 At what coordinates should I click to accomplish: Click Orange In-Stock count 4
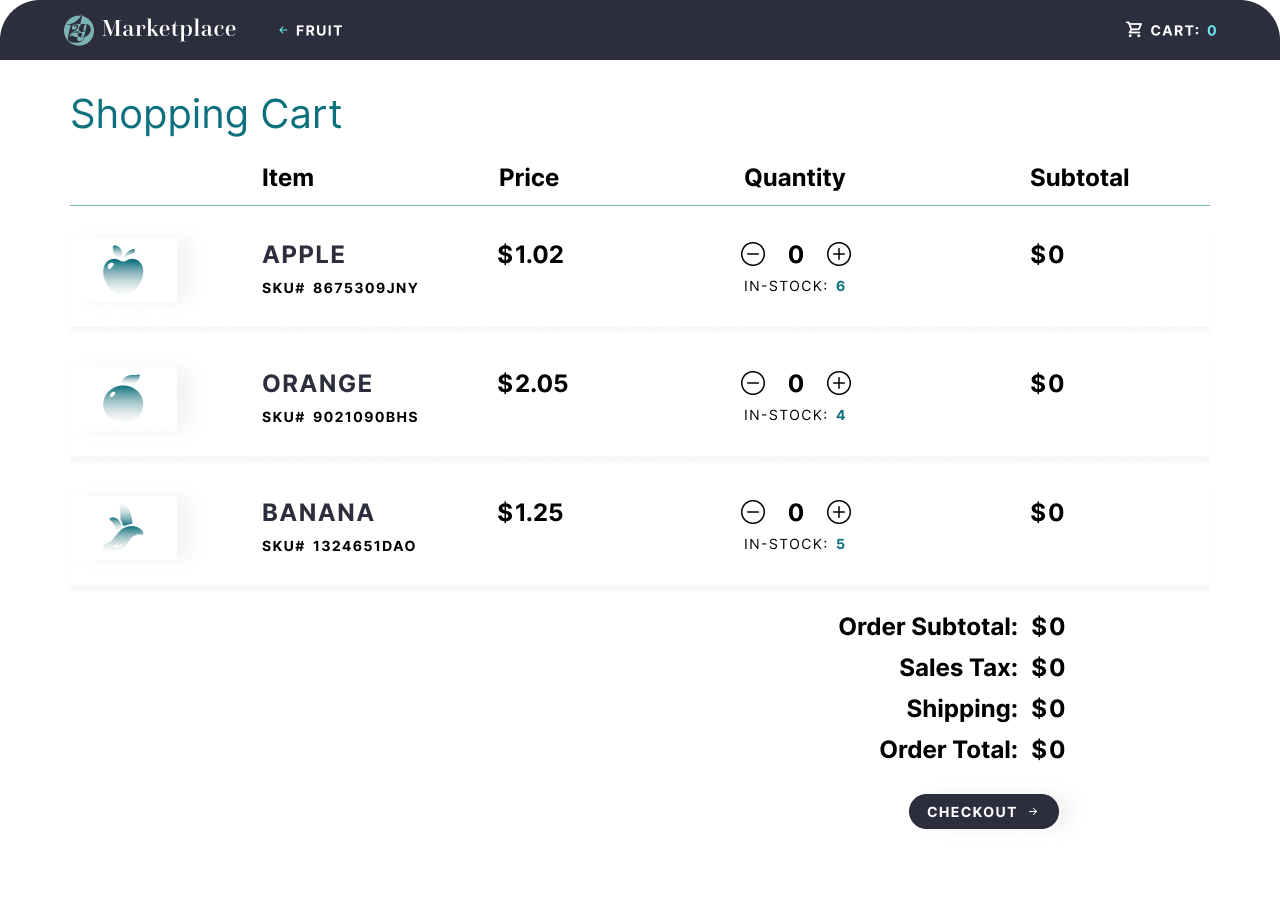click(x=841, y=415)
